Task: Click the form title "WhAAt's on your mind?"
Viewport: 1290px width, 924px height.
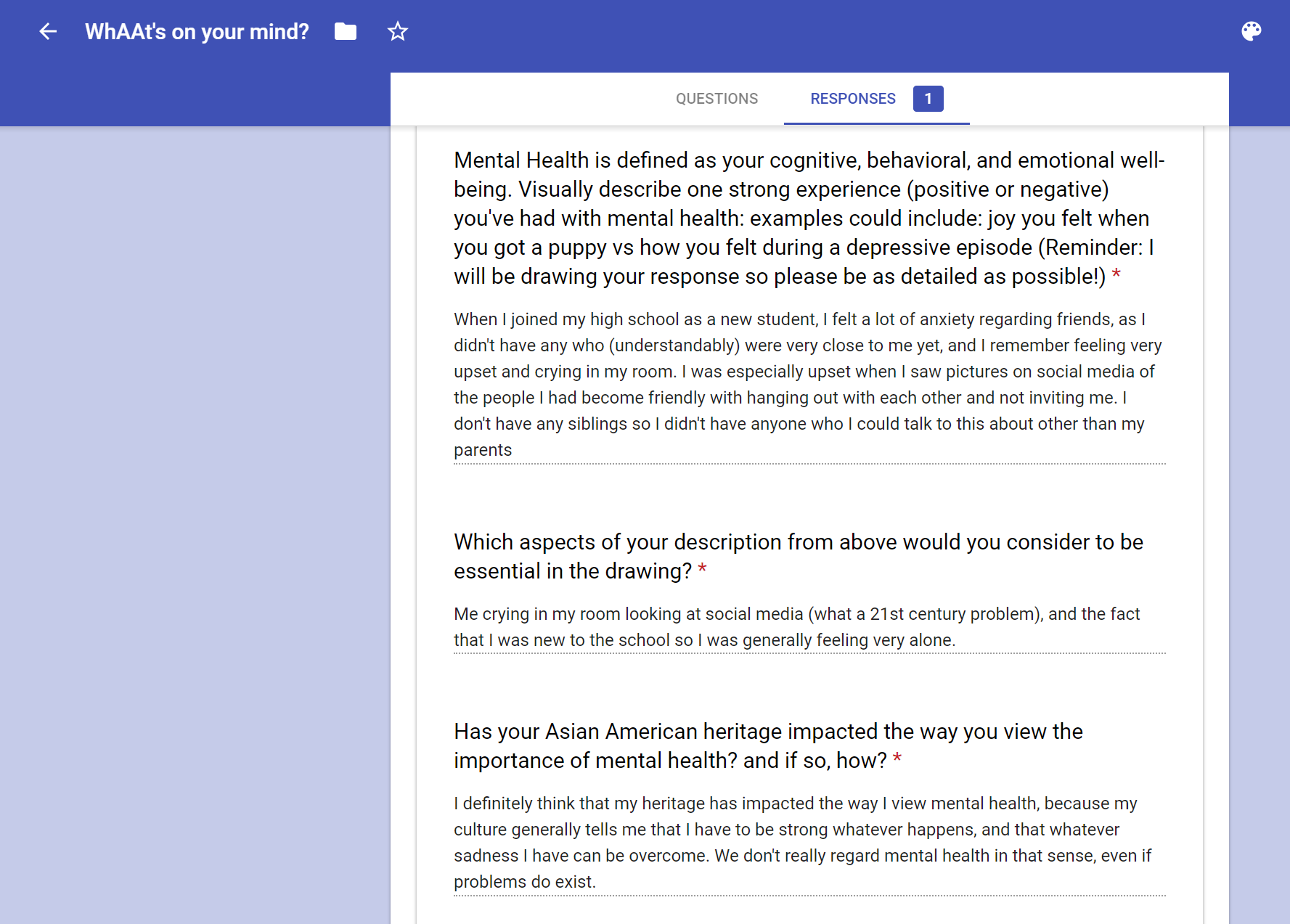Action: click(197, 32)
